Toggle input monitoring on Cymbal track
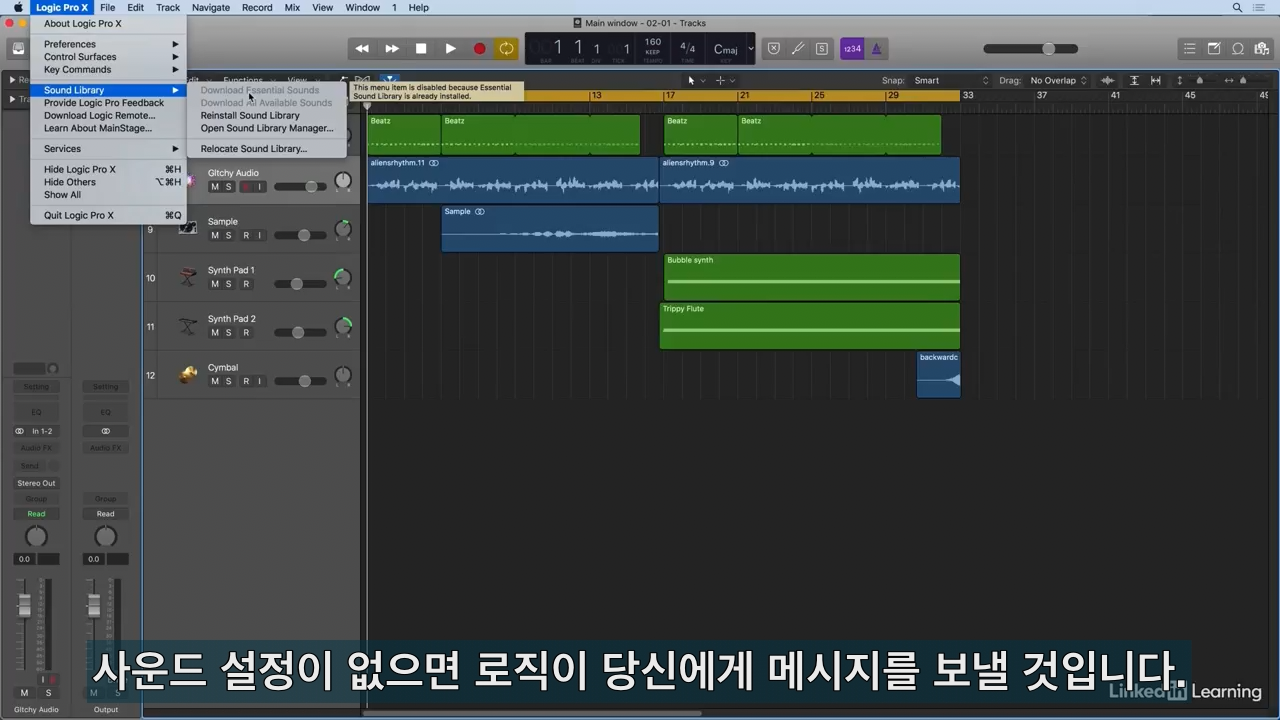 point(260,381)
